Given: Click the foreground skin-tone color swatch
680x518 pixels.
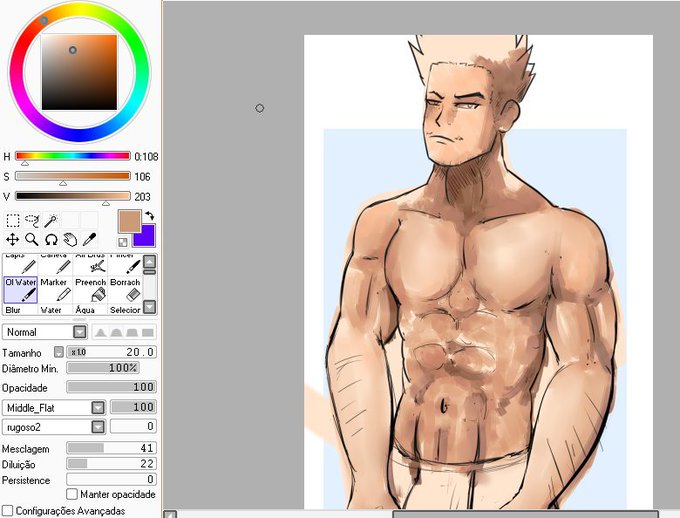Looking at the screenshot, I should (x=129, y=221).
